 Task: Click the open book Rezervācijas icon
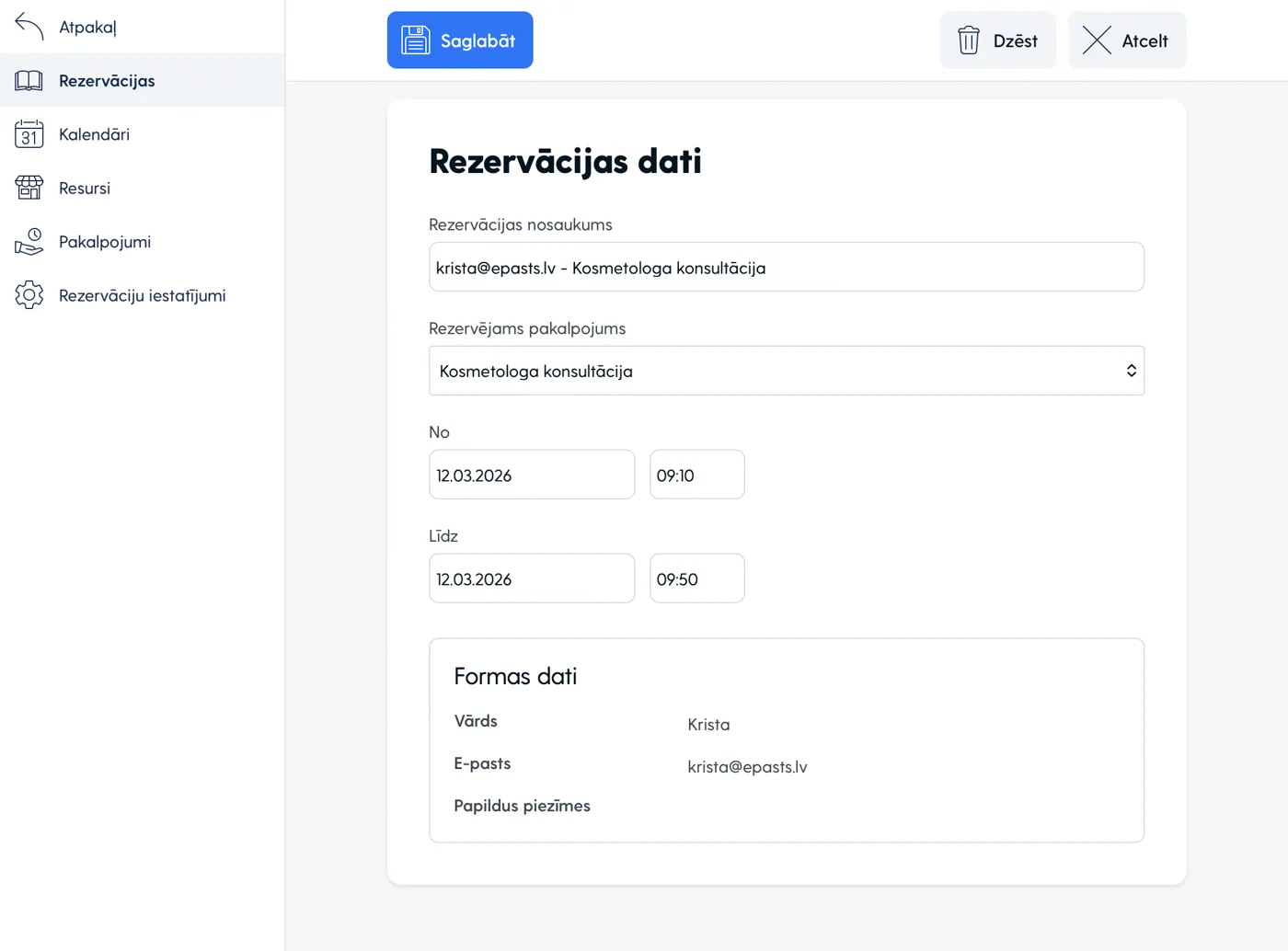tap(29, 81)
